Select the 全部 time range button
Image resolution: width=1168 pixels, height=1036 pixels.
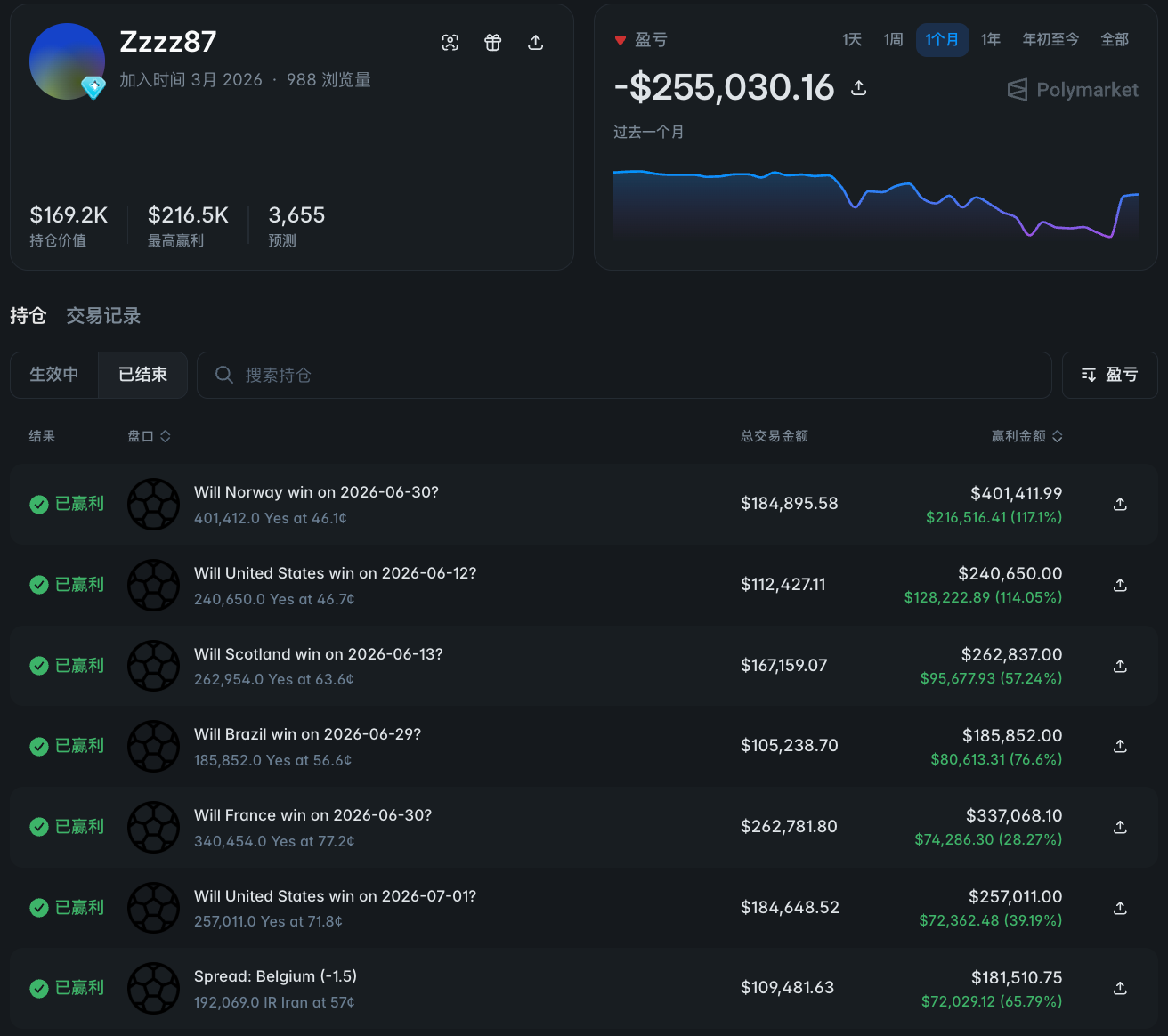pyautogui.click(x=1115, y=40)
